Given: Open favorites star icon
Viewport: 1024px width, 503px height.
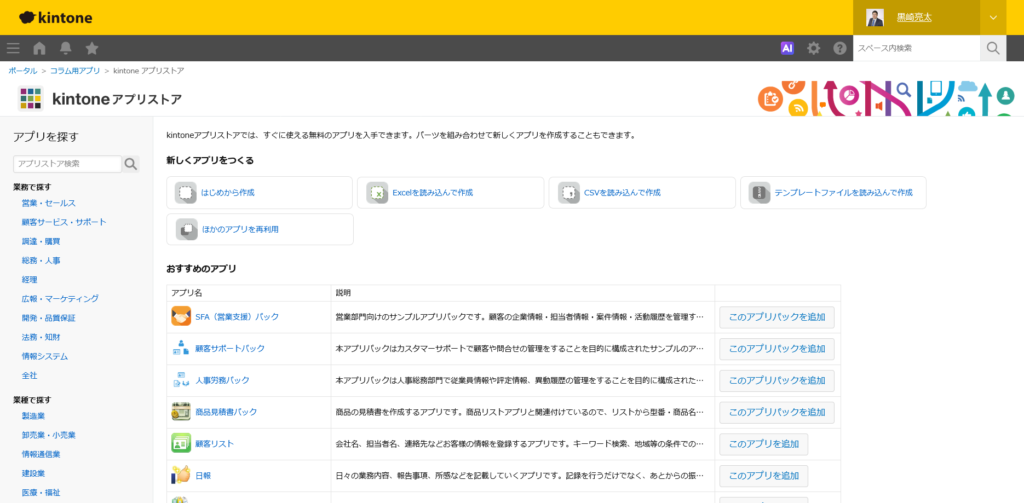Looking at the screenshot, I should (x=92, y=48).
